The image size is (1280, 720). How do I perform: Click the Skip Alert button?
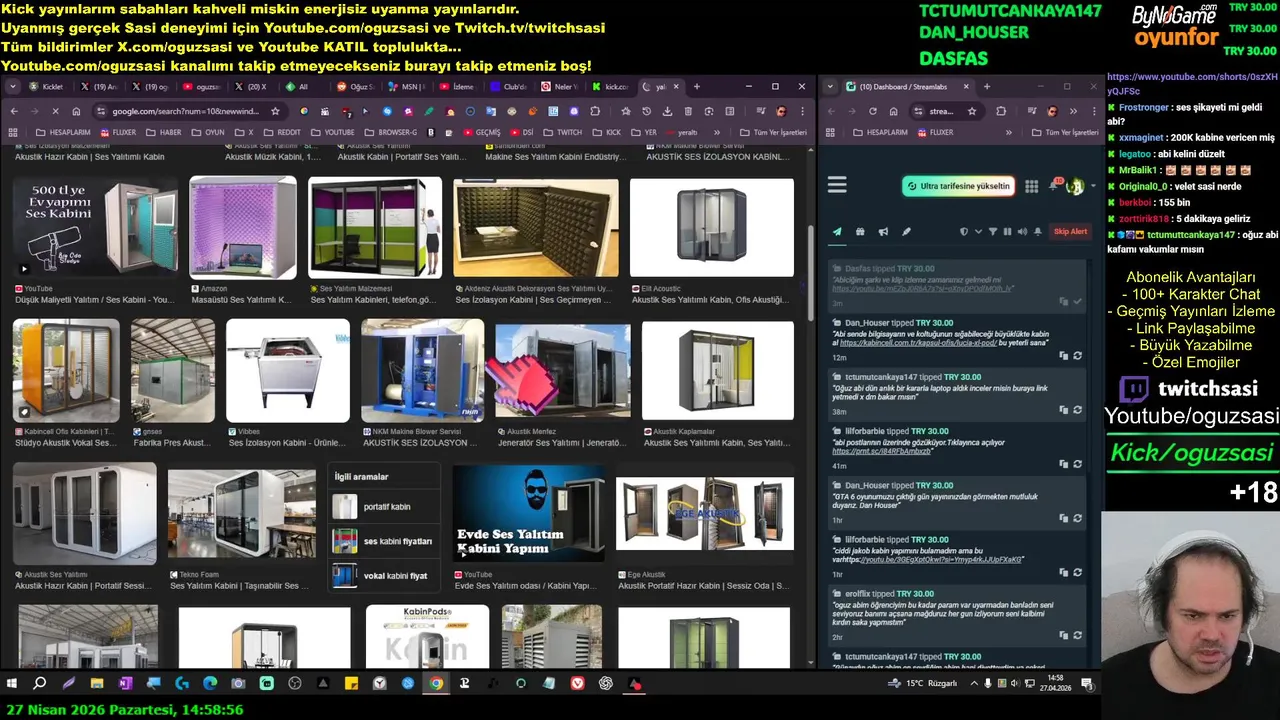click(x=1070, y=231)
